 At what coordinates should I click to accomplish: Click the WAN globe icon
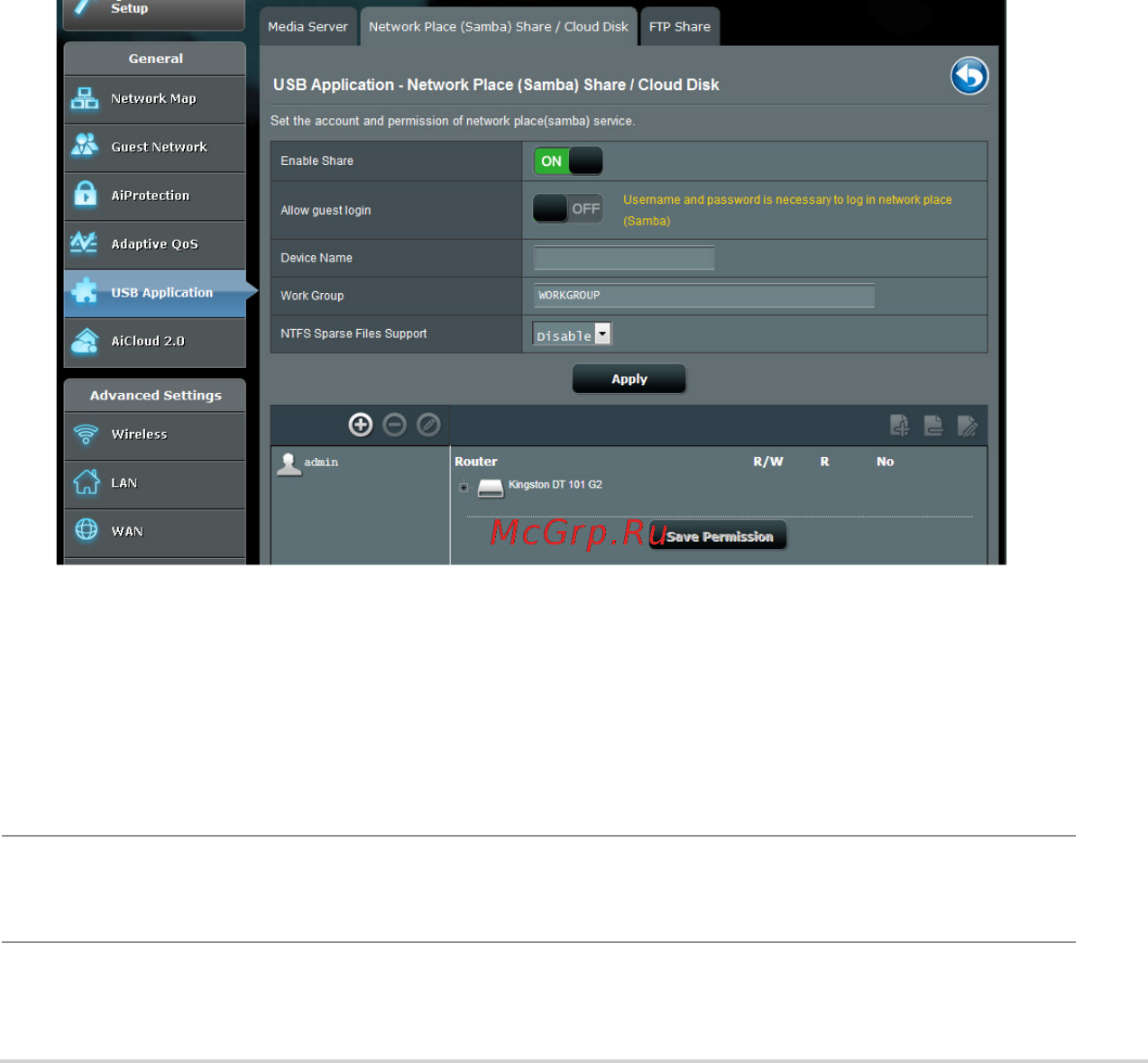[x=86, y=530]
